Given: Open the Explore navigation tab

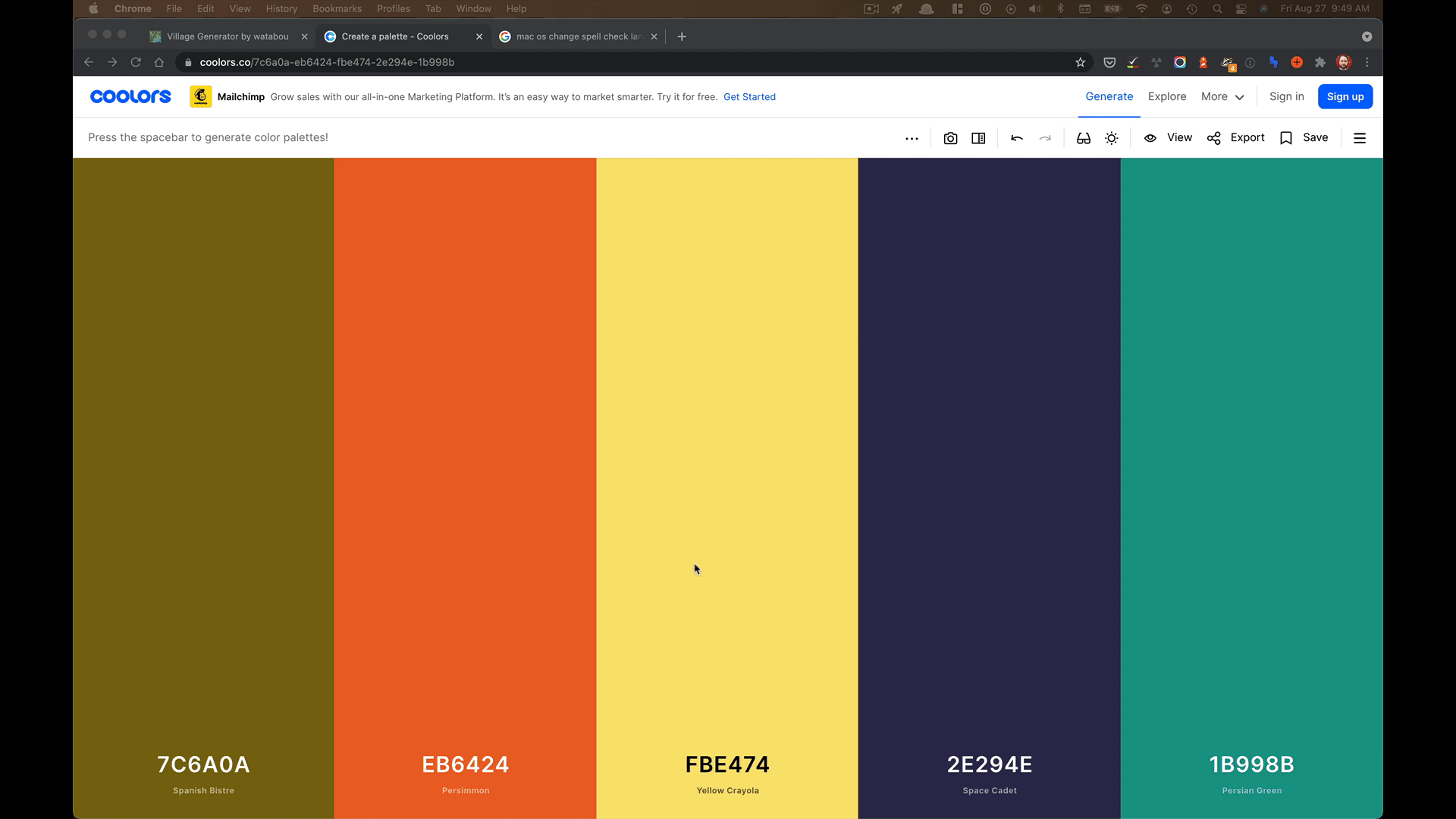Looking at the screenshot, I should point(1166,96).
